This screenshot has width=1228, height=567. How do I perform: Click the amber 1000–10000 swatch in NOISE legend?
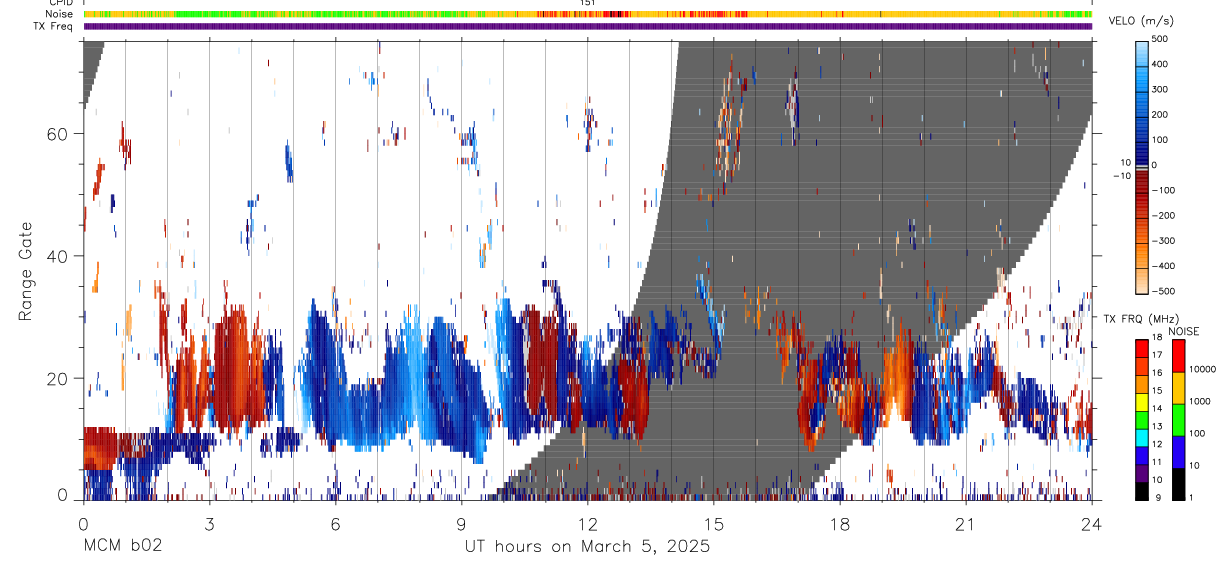[x=1178, y=388]
